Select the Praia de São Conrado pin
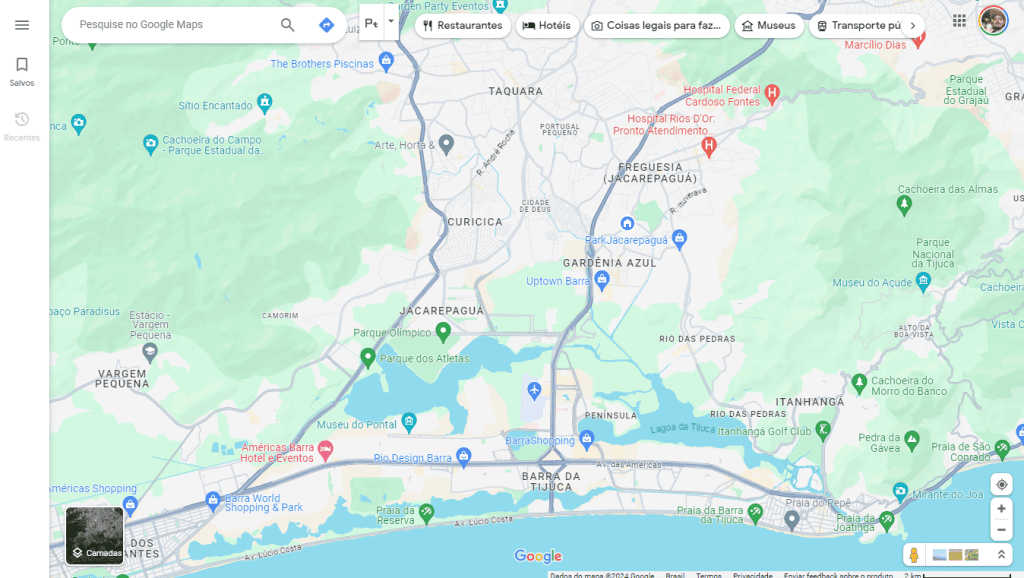 [x=1002, y=448]
